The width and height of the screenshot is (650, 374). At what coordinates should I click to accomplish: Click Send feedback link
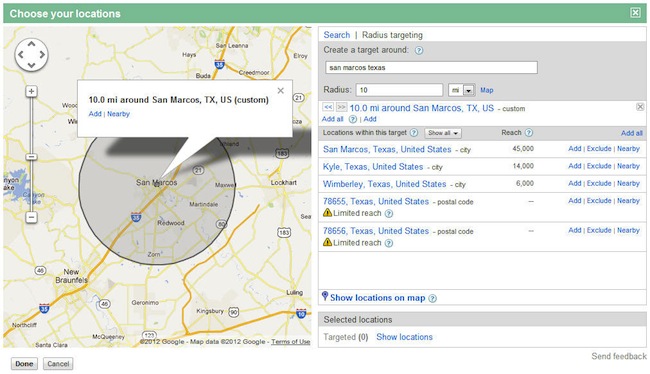pos(618,356)
